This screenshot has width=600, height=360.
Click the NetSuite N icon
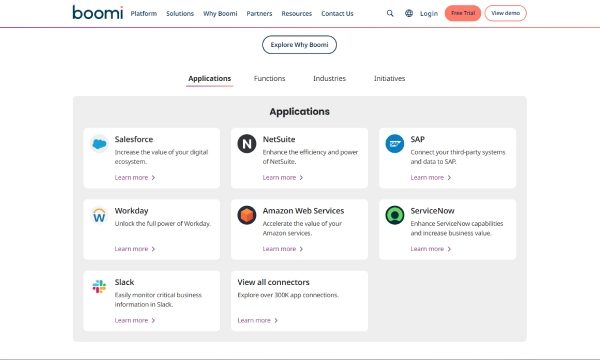[x=247, y=144]
